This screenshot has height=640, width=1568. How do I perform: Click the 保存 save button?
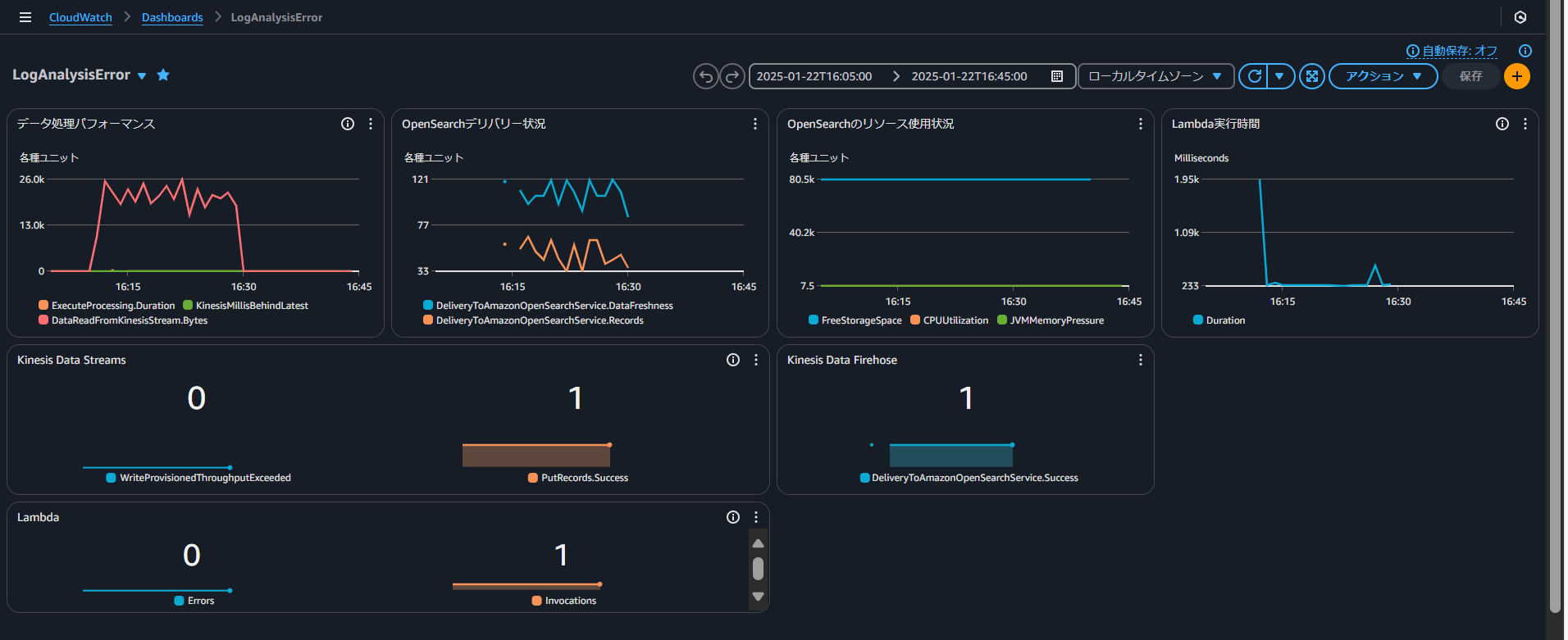click(1470, 76)
